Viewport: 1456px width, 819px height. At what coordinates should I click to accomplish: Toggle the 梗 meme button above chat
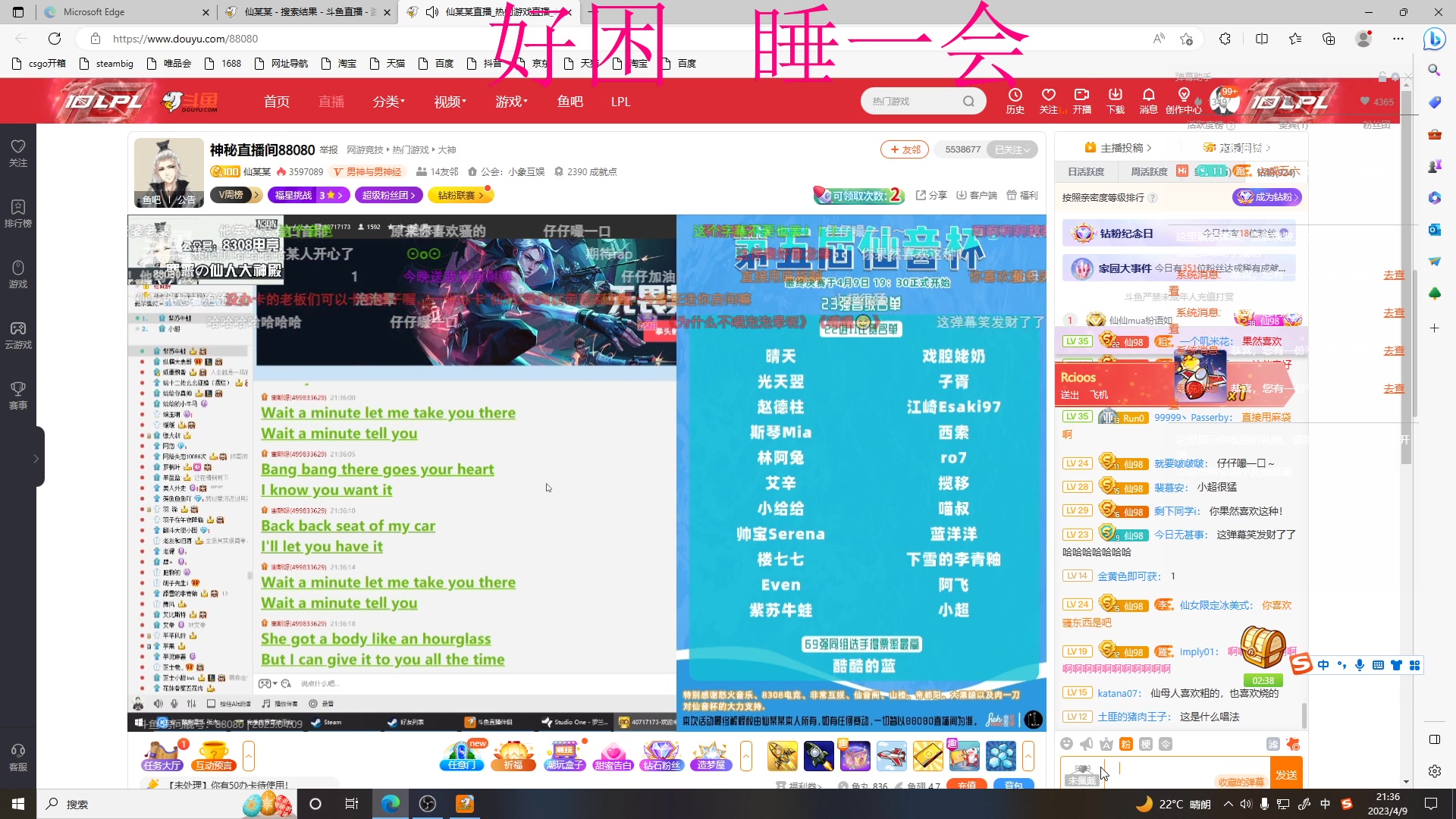pyautogui.click(x=1146, y=744)
